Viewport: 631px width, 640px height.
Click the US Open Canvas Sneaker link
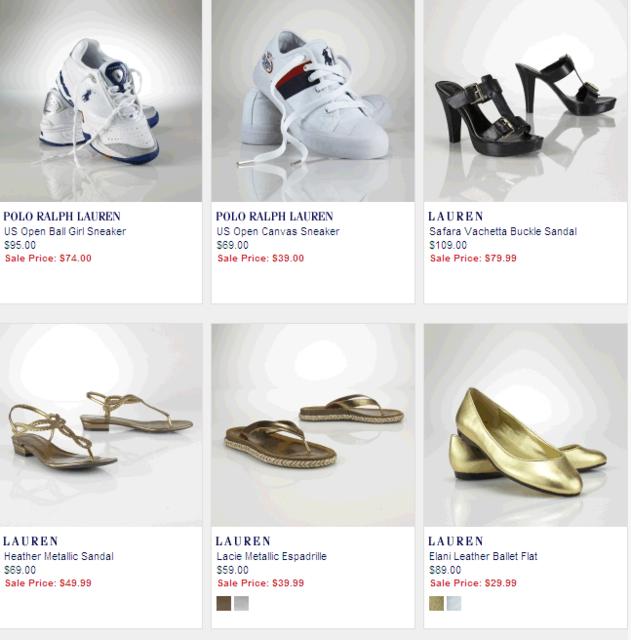pos(278,231)
